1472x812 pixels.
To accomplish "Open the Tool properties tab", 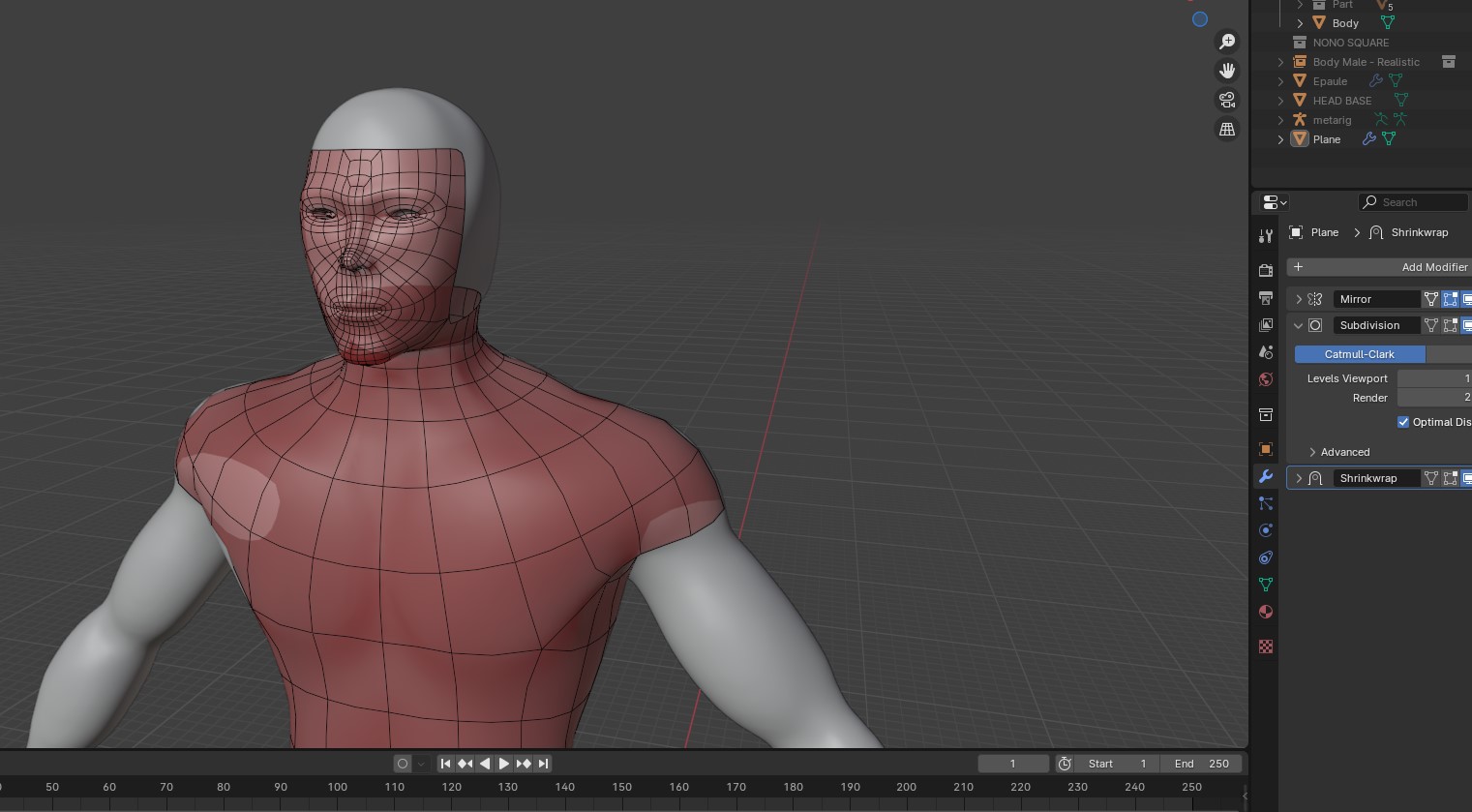I will (1265, 236).
